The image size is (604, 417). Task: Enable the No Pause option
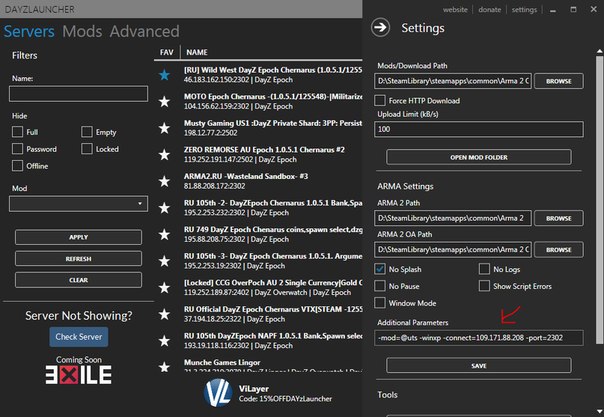(380, 286)
